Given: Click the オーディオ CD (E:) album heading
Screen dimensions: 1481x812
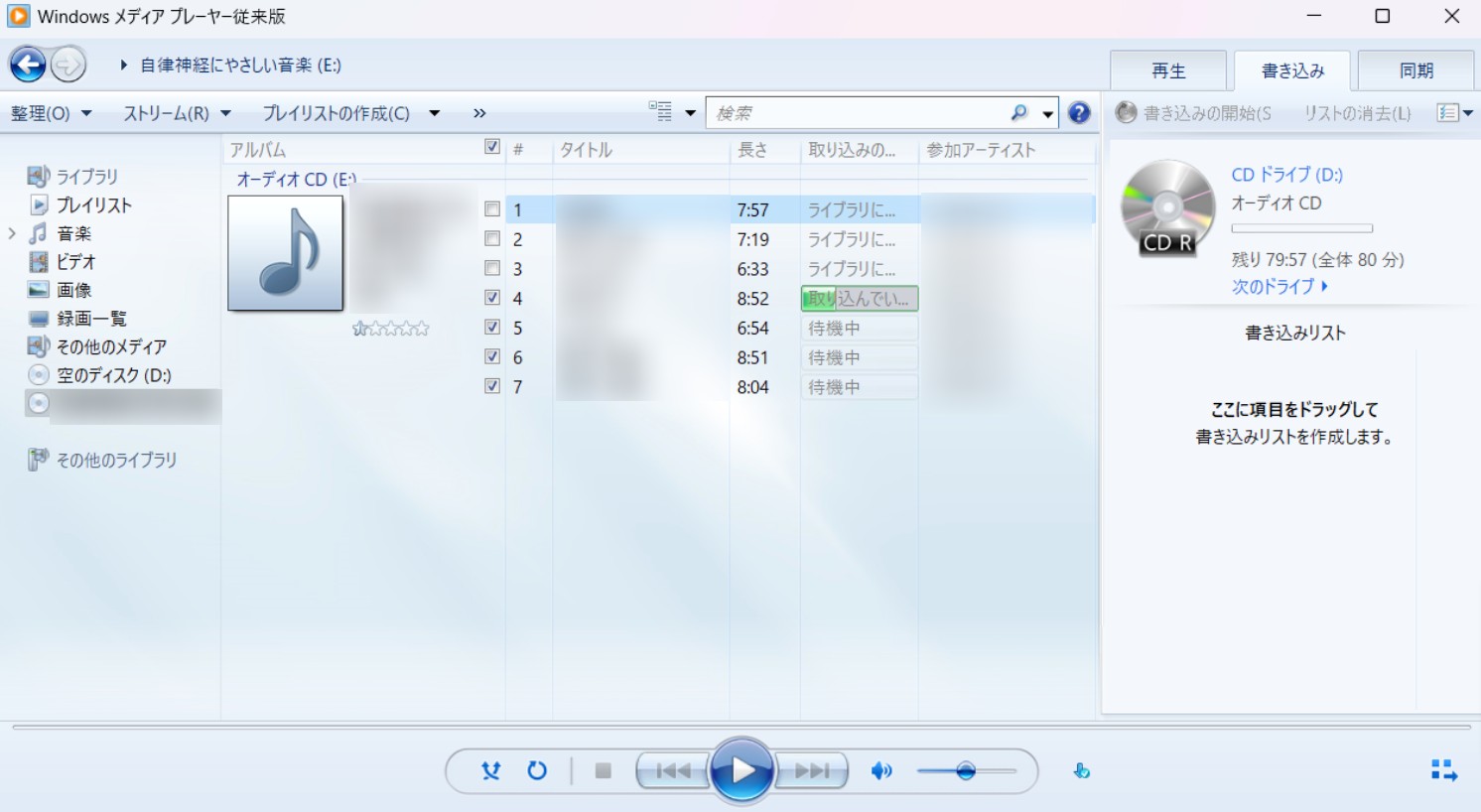Looking at the screenshot, I should click(296, 180).
